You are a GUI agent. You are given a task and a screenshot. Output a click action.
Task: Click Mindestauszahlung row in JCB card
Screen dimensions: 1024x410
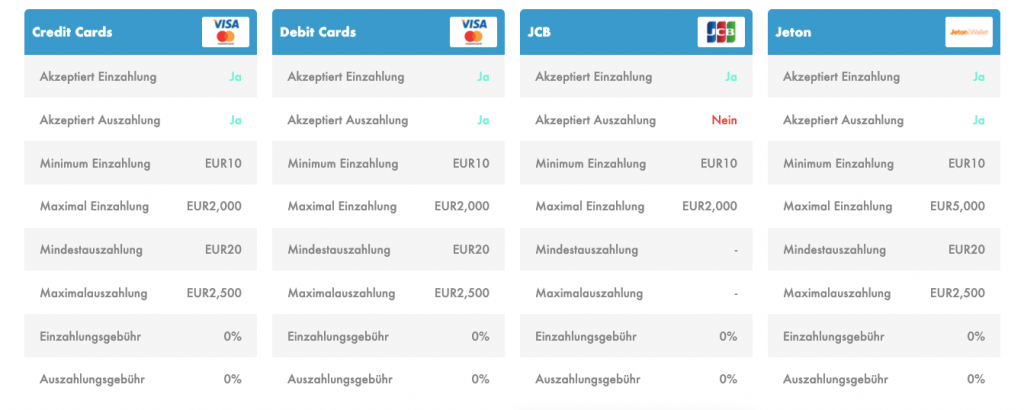point(636,249)
